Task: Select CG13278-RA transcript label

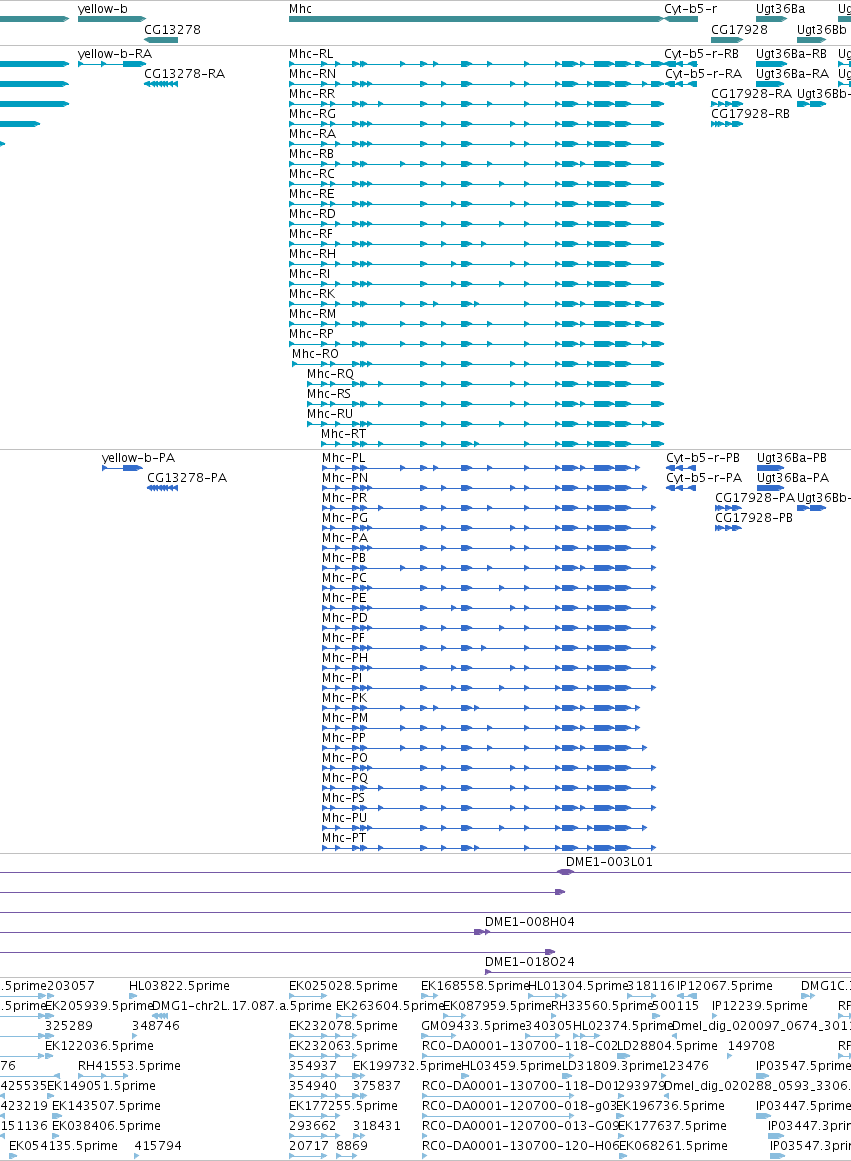Action: pos(184,74)
